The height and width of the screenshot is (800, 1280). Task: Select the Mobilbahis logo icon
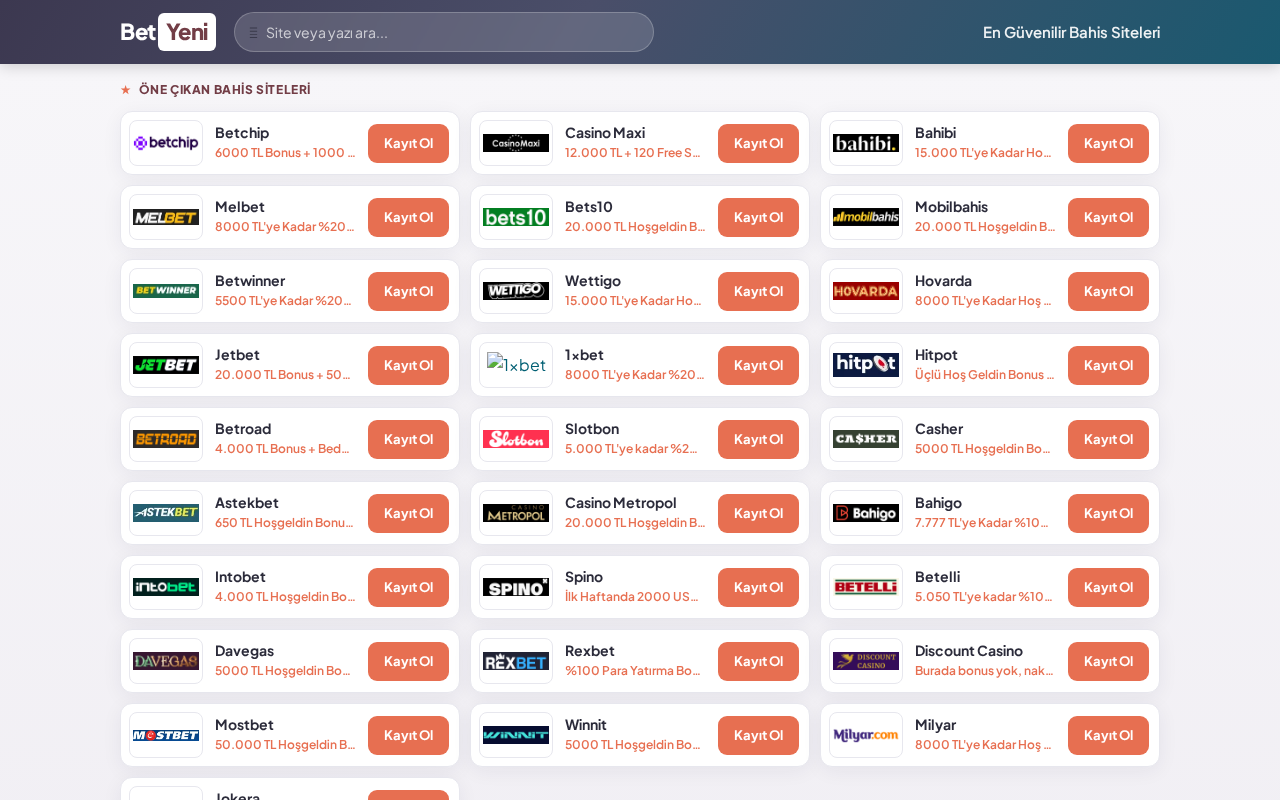(866, 217)
